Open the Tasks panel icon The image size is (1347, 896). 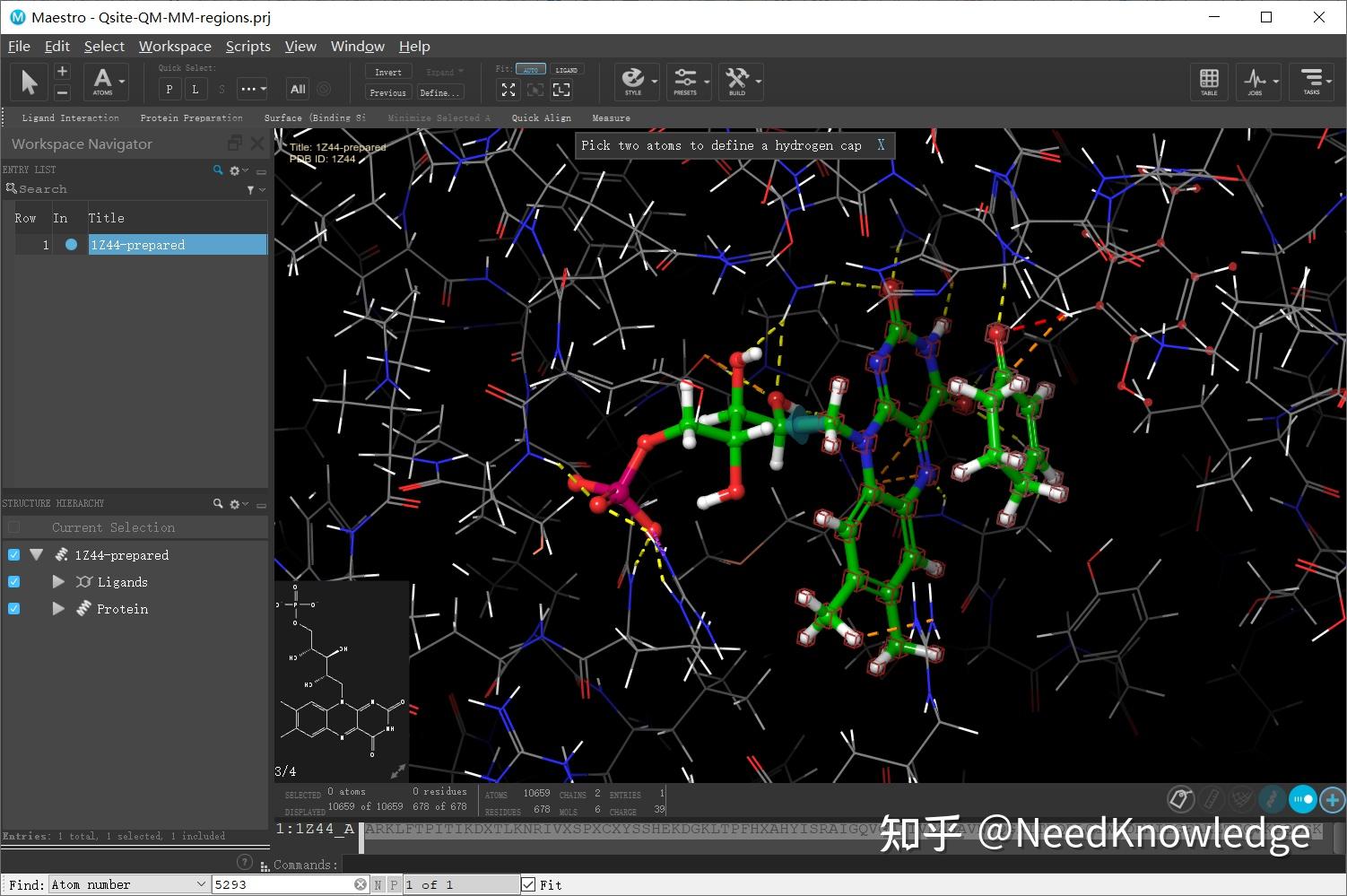[x=1311, y=81]
